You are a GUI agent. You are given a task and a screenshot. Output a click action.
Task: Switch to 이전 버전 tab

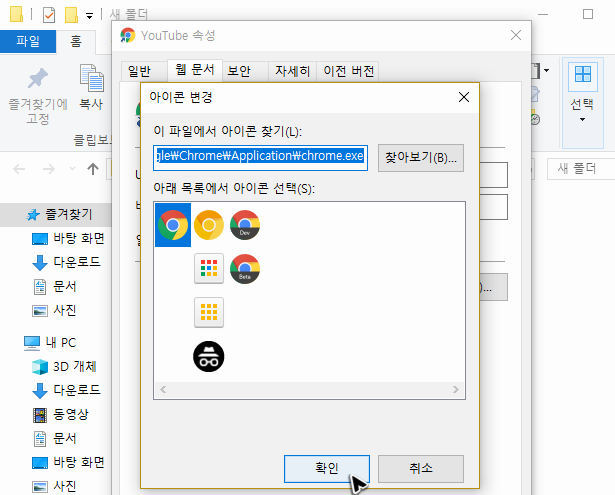tap(348, 71)
